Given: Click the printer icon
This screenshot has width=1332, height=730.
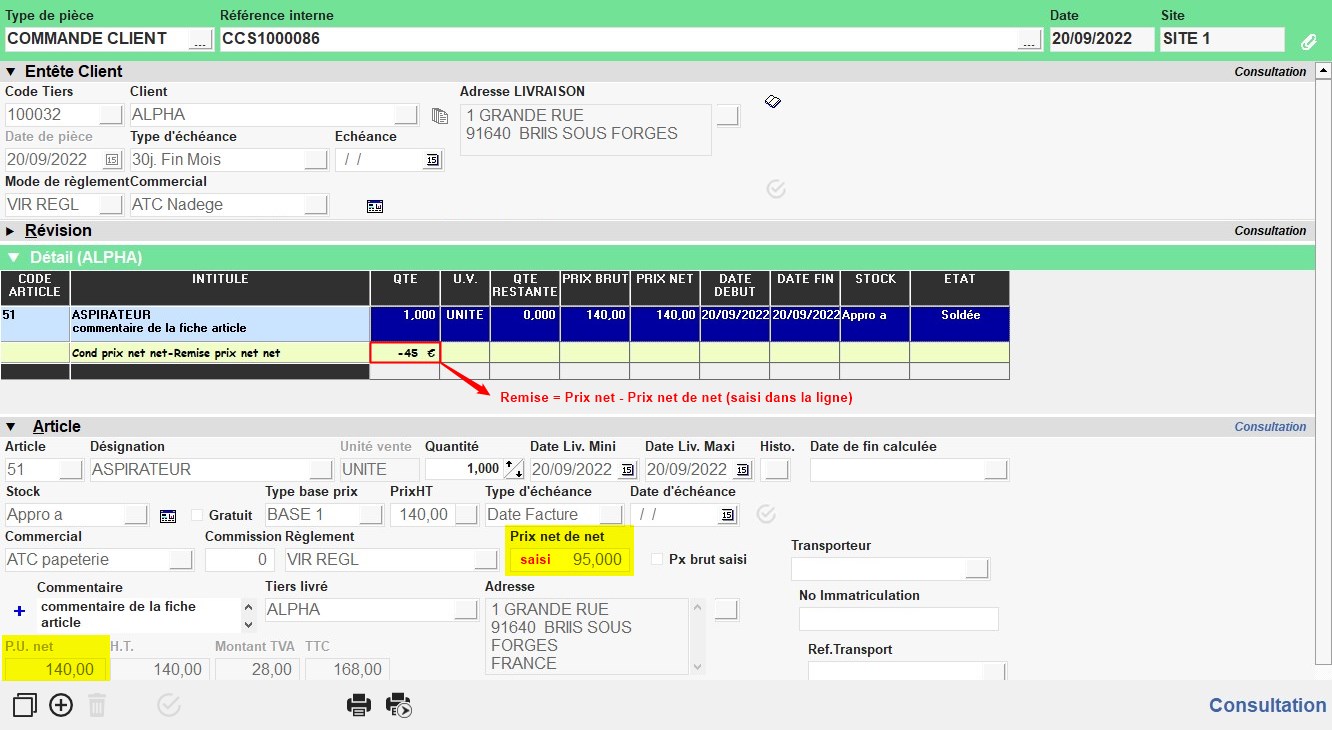Looking at the screenshot, I should click(358, 705).
